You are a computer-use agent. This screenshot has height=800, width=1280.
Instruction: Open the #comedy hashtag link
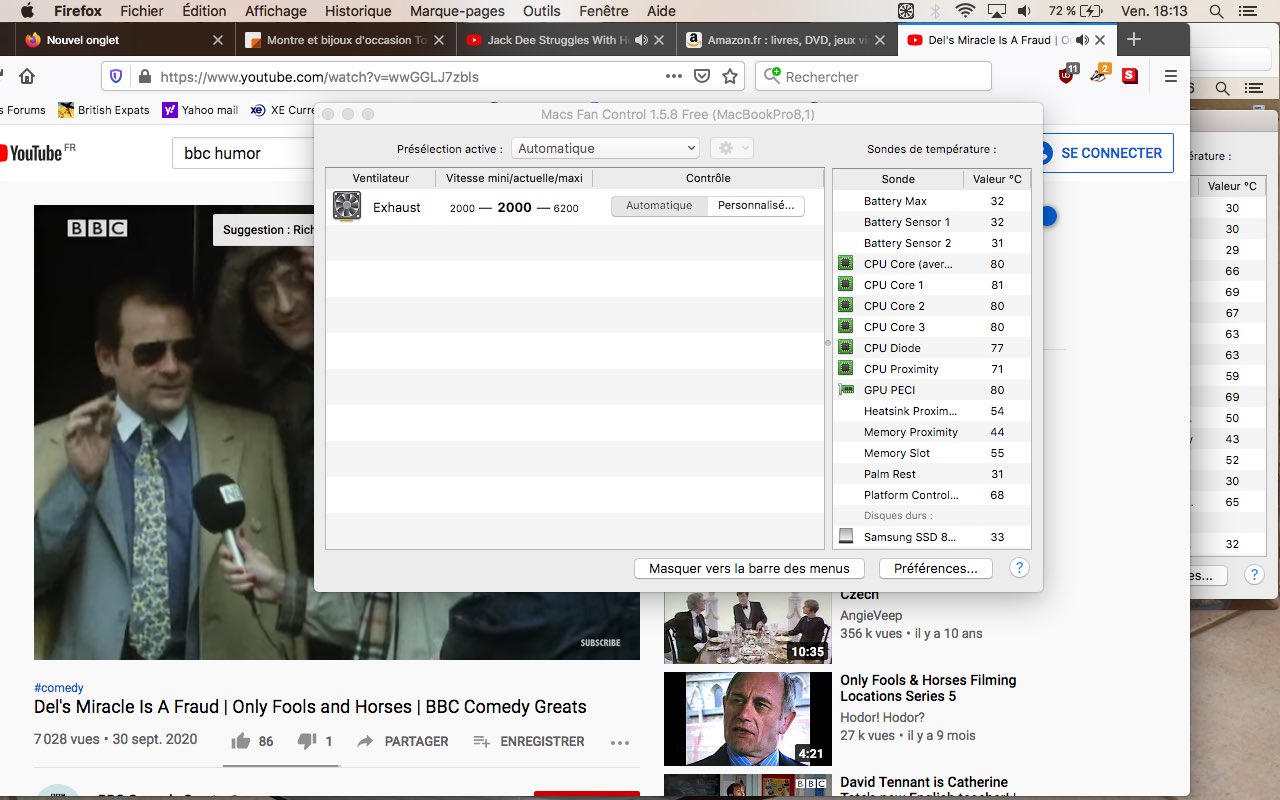click(x=59, y=688)
